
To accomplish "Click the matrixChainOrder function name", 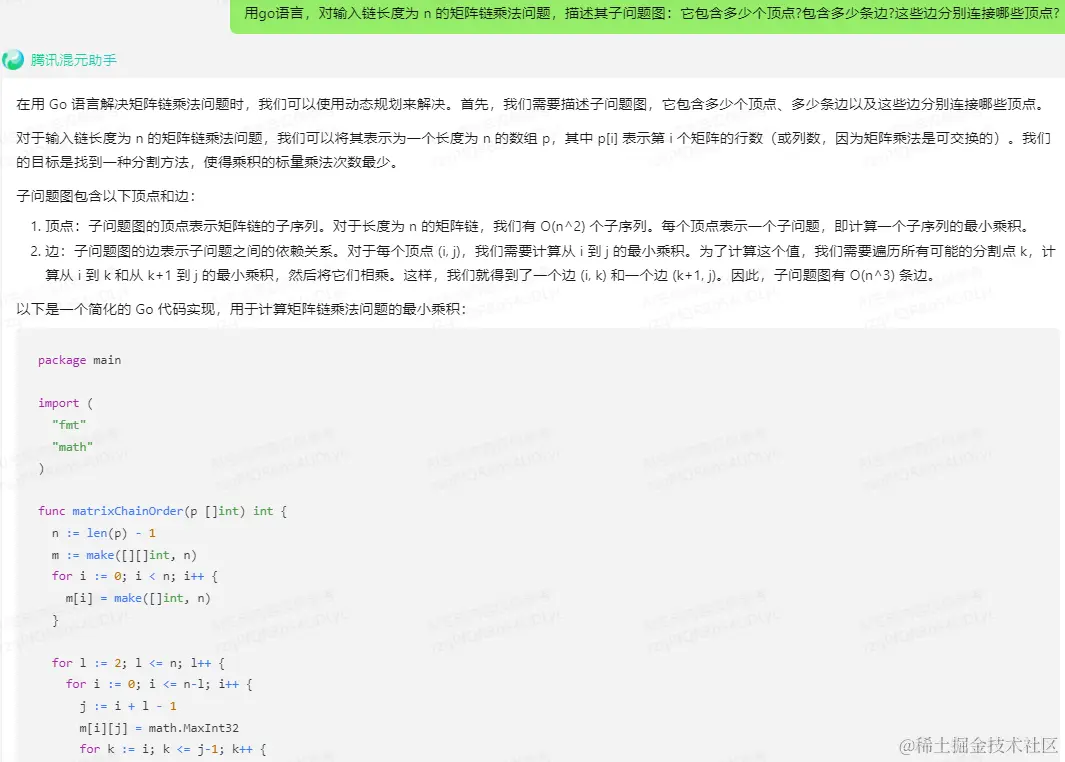I will [x=127, y=511].
